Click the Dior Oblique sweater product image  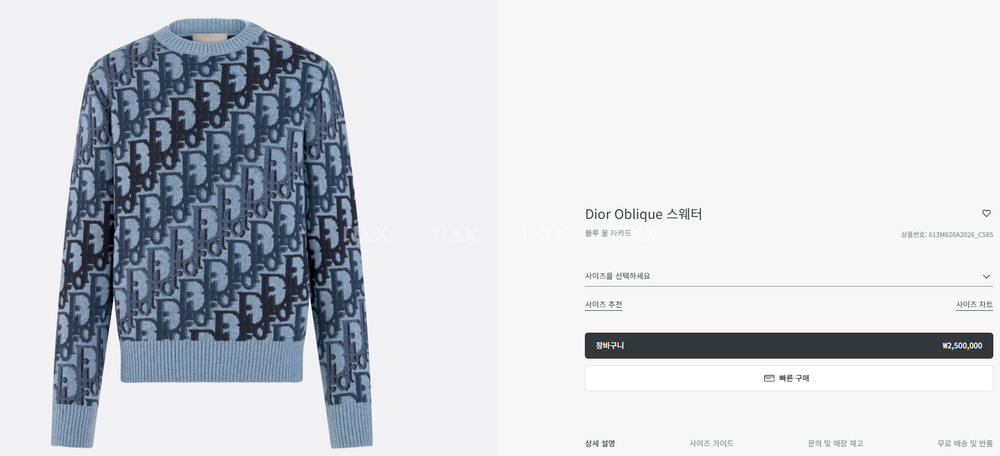pyautogui.click(x=212, y=233)
